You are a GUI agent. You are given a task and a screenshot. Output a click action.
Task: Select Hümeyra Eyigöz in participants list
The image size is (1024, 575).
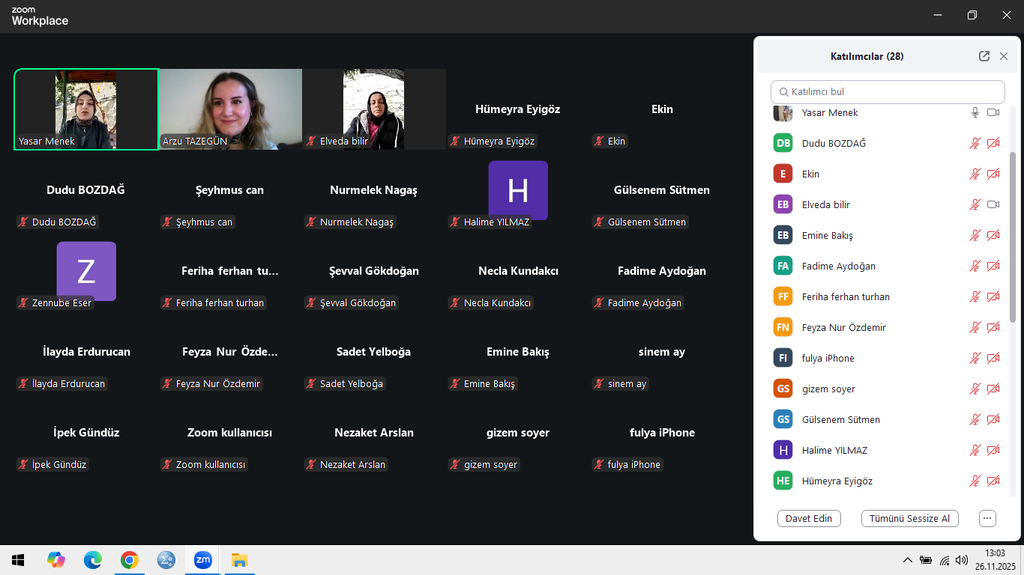[x=836, y=481]
